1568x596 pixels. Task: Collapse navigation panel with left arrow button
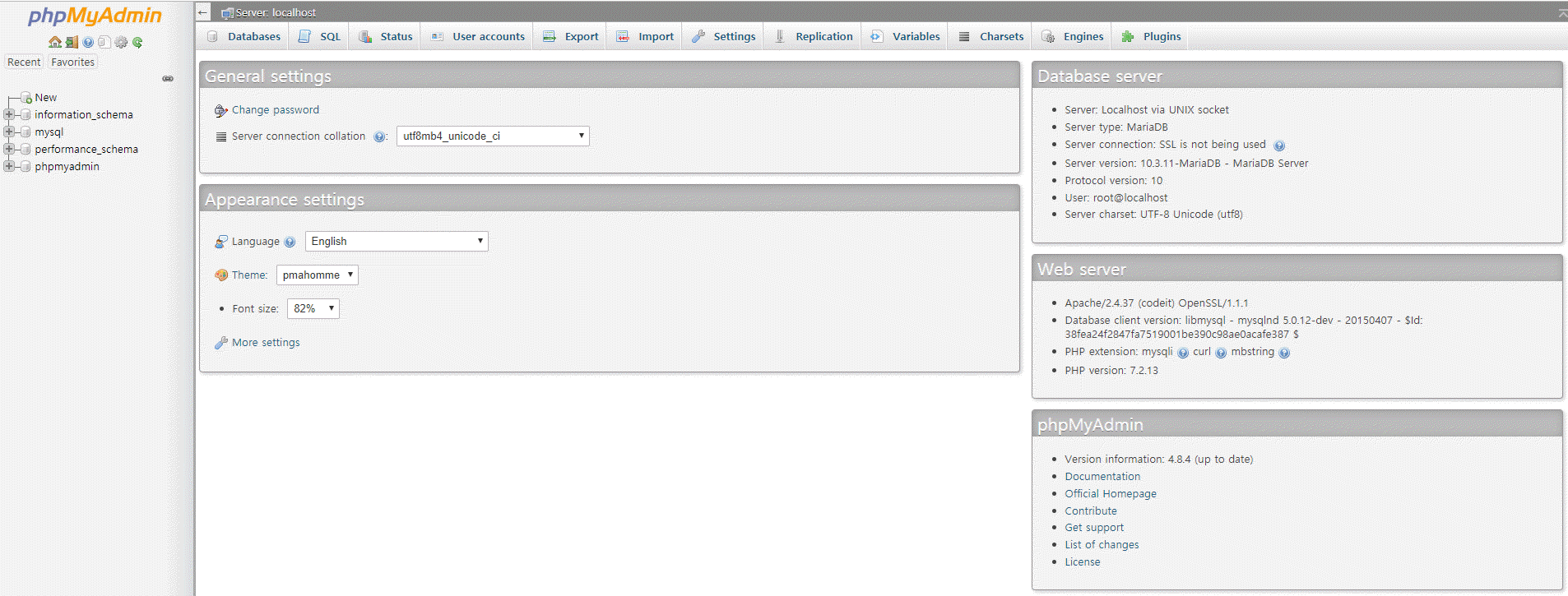(203, 12)
